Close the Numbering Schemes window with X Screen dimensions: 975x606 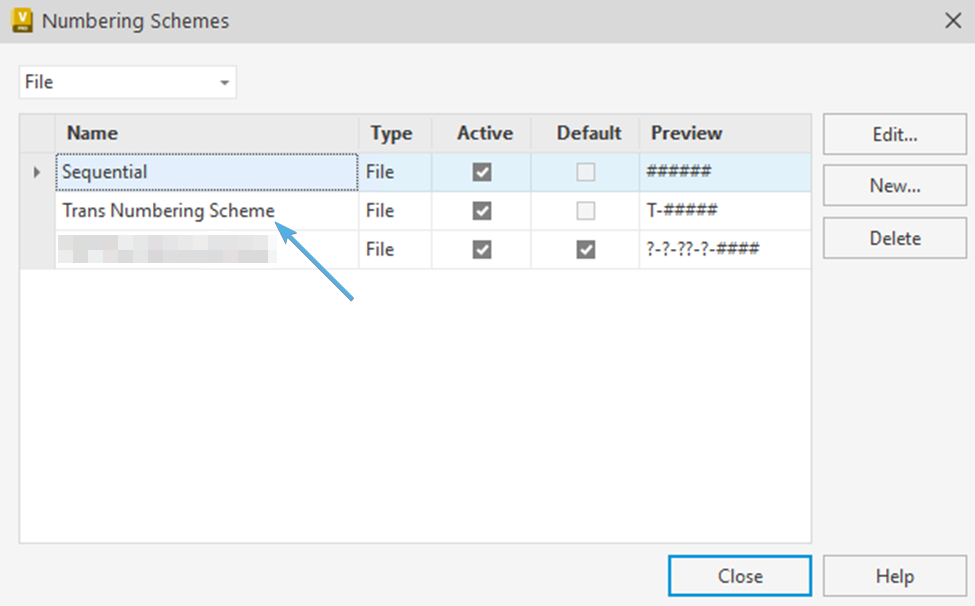point(953,20)
